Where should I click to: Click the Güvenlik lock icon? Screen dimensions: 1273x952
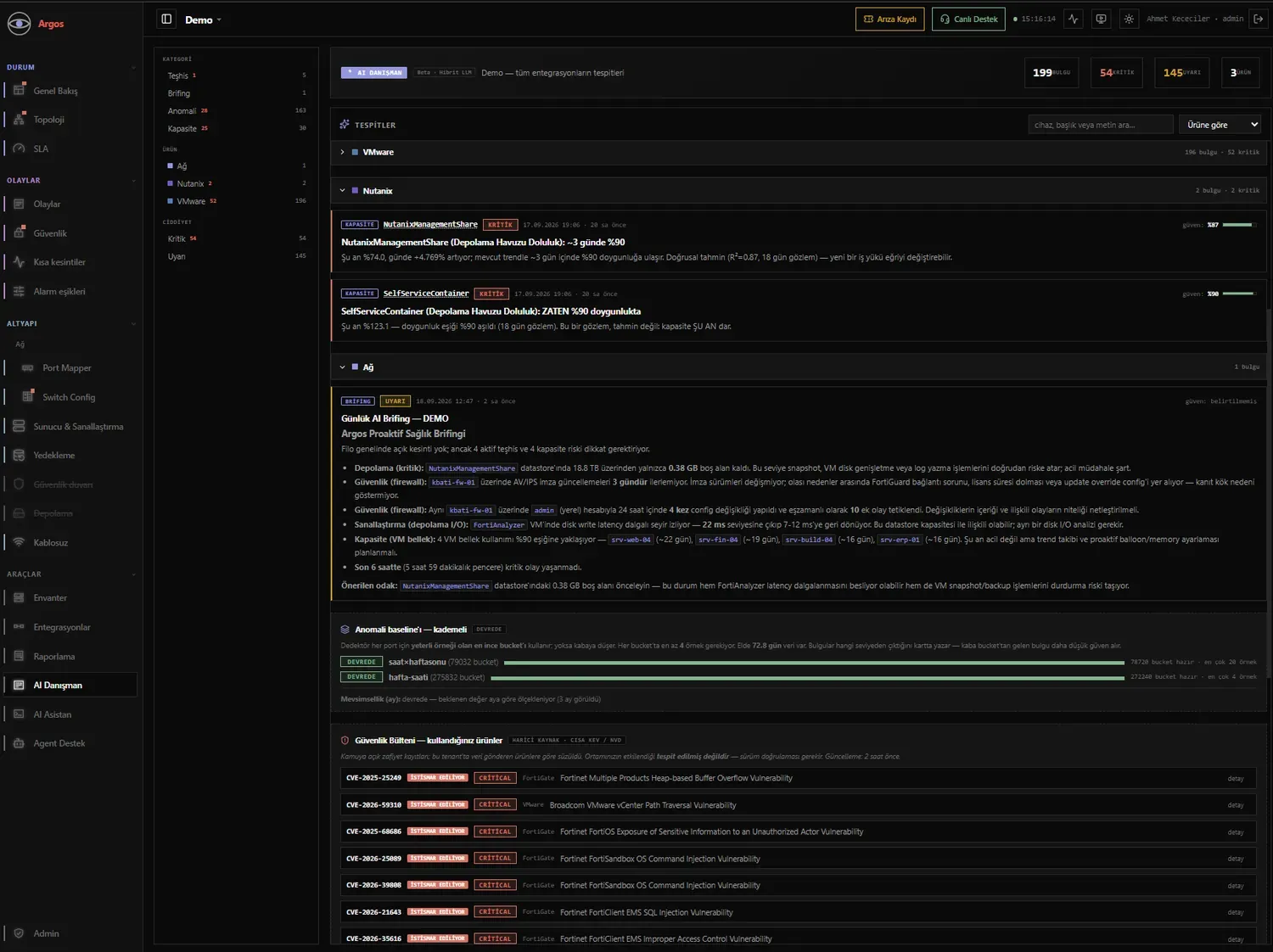(x=19, y=233)
